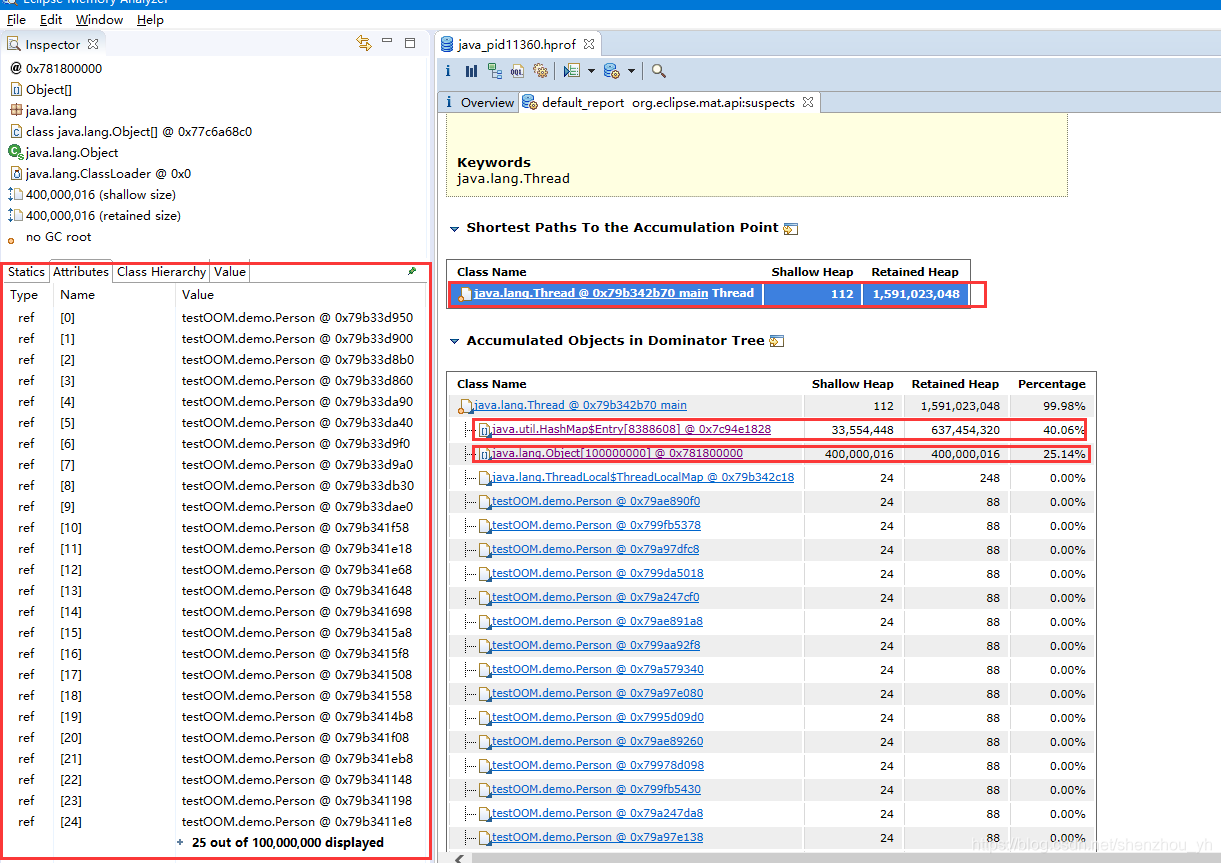The width and height of the screenshot is (1221, 863).
Task: Open the File menu
Action: (x=16, y=19)
